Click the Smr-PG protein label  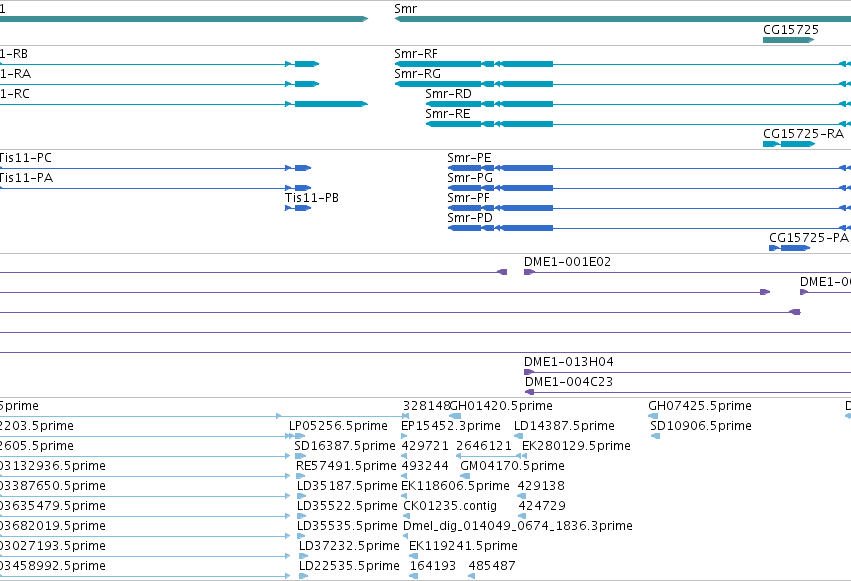point(470,178)
